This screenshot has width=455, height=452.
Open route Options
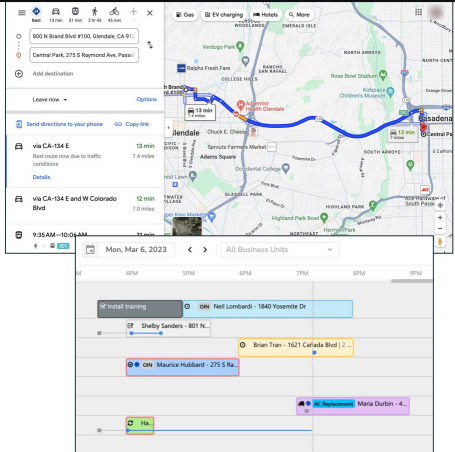click(146, 99)
